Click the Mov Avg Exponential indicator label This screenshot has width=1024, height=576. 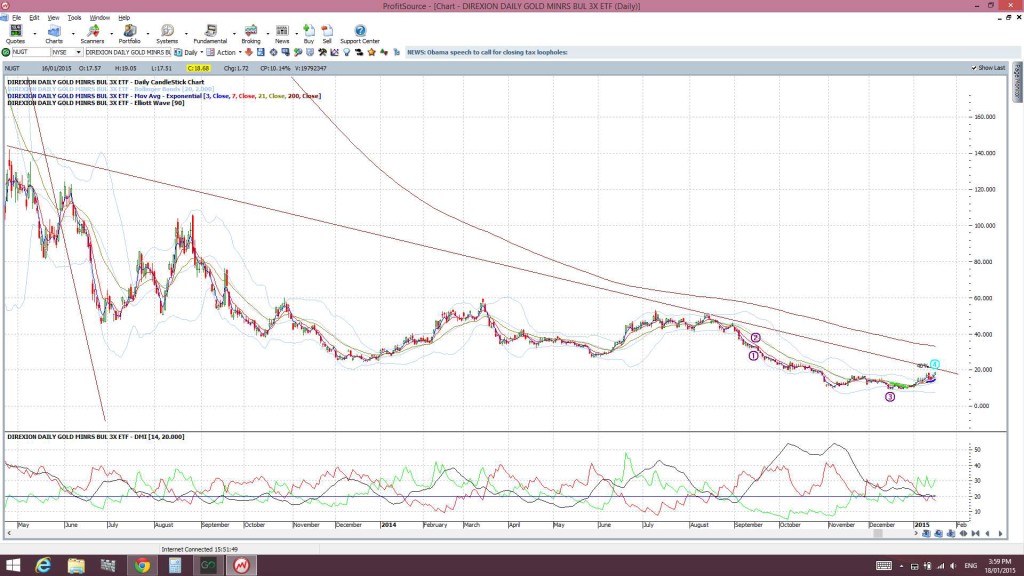coord(164,96)
